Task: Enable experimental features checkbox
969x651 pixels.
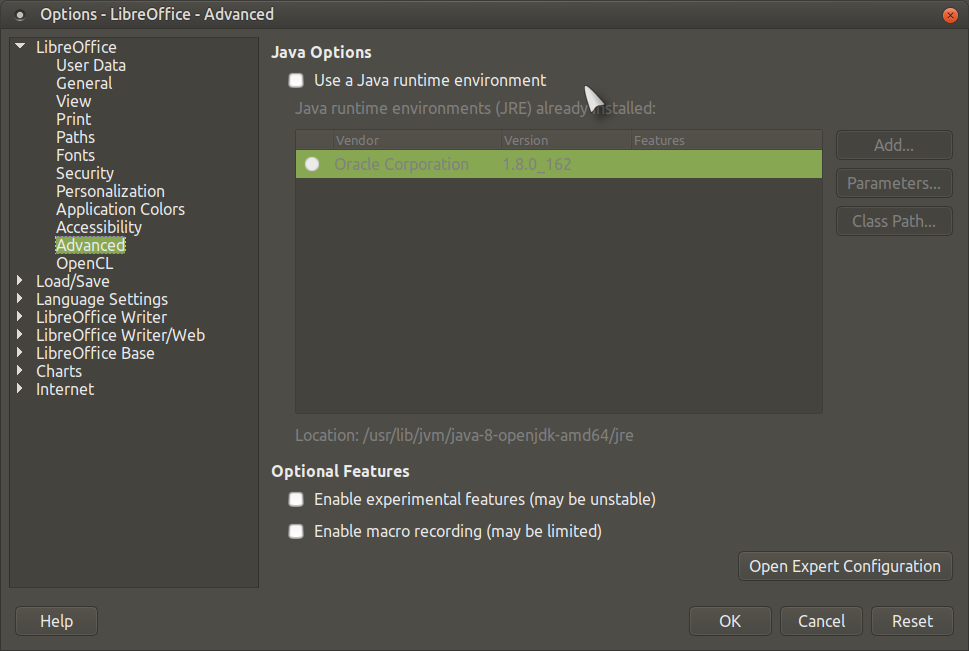Action: point(296,499)
